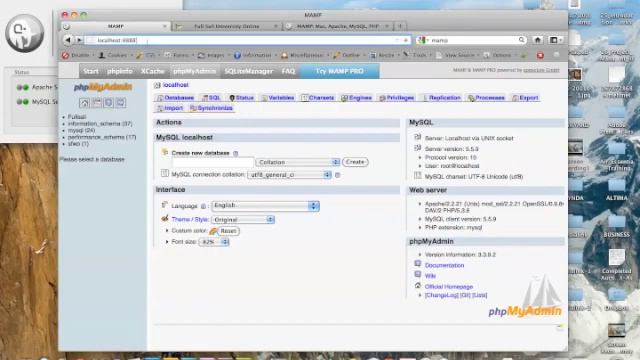The image size is (640, 360).
Task: Expand the Font size option arrow
Action: coord(167,242)
